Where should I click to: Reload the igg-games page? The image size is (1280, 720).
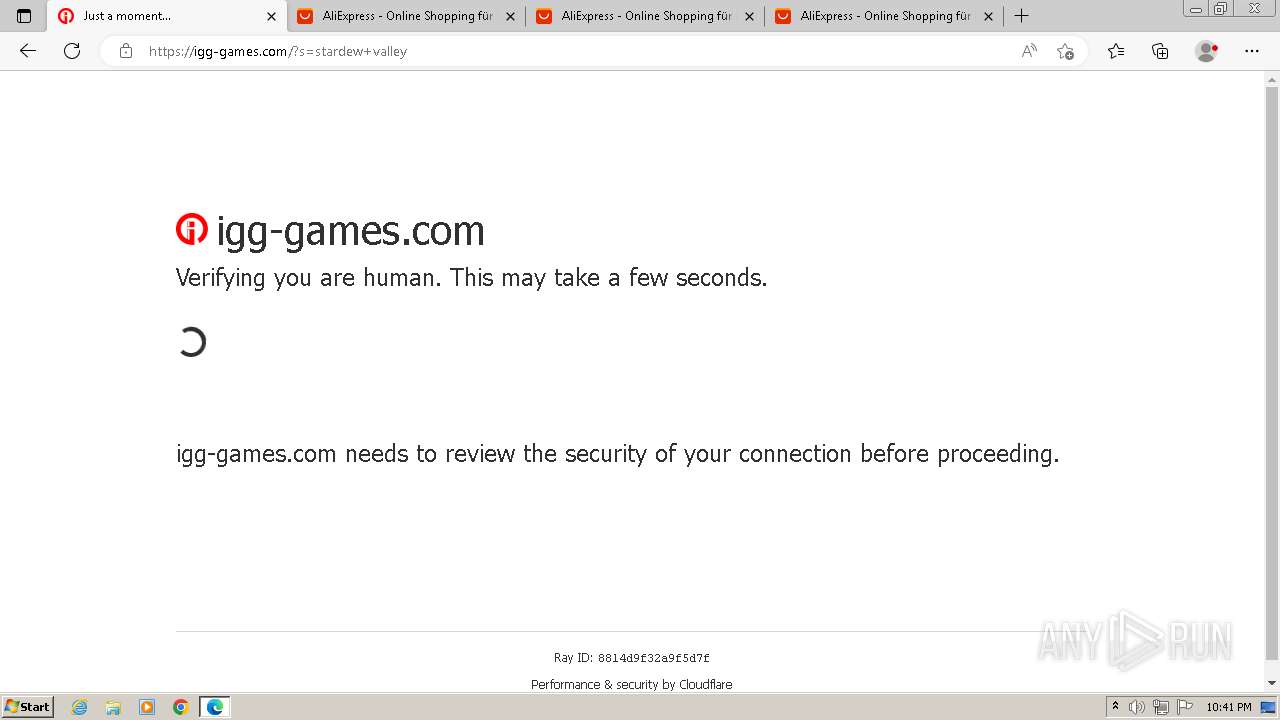(72, 51)
